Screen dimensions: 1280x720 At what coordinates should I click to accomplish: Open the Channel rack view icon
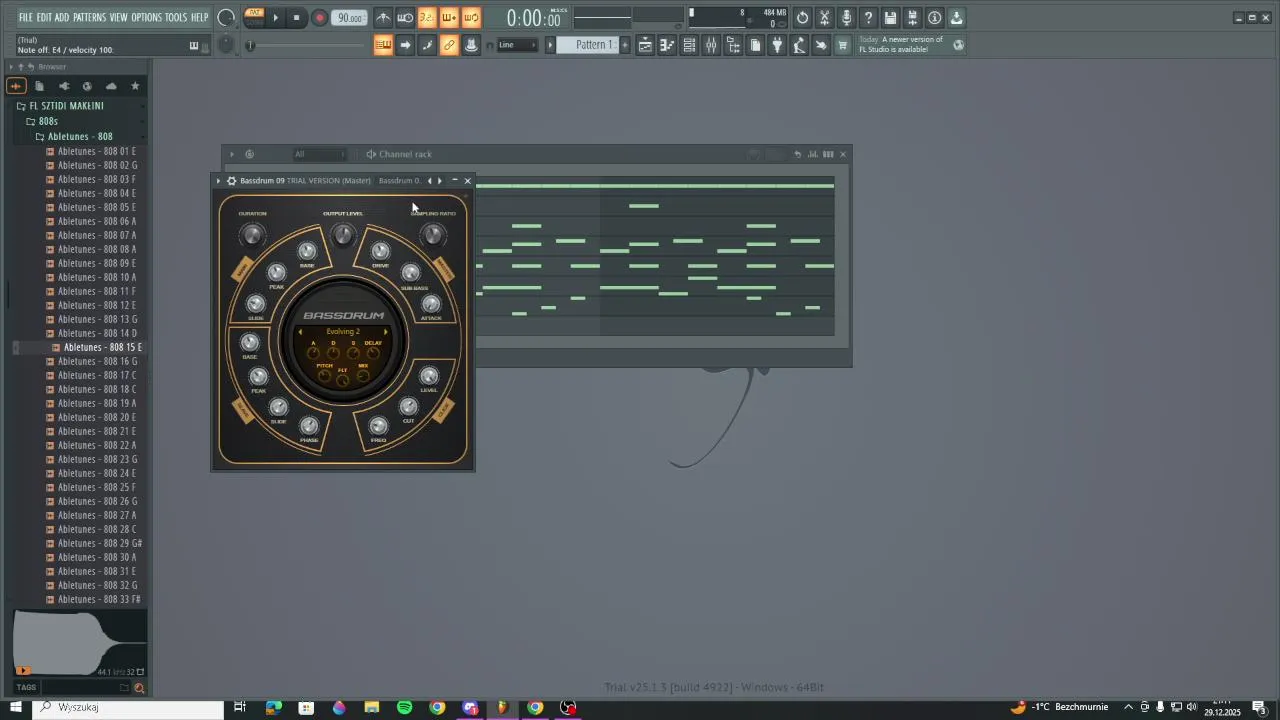pyautogui.click(x=689, y=45)
